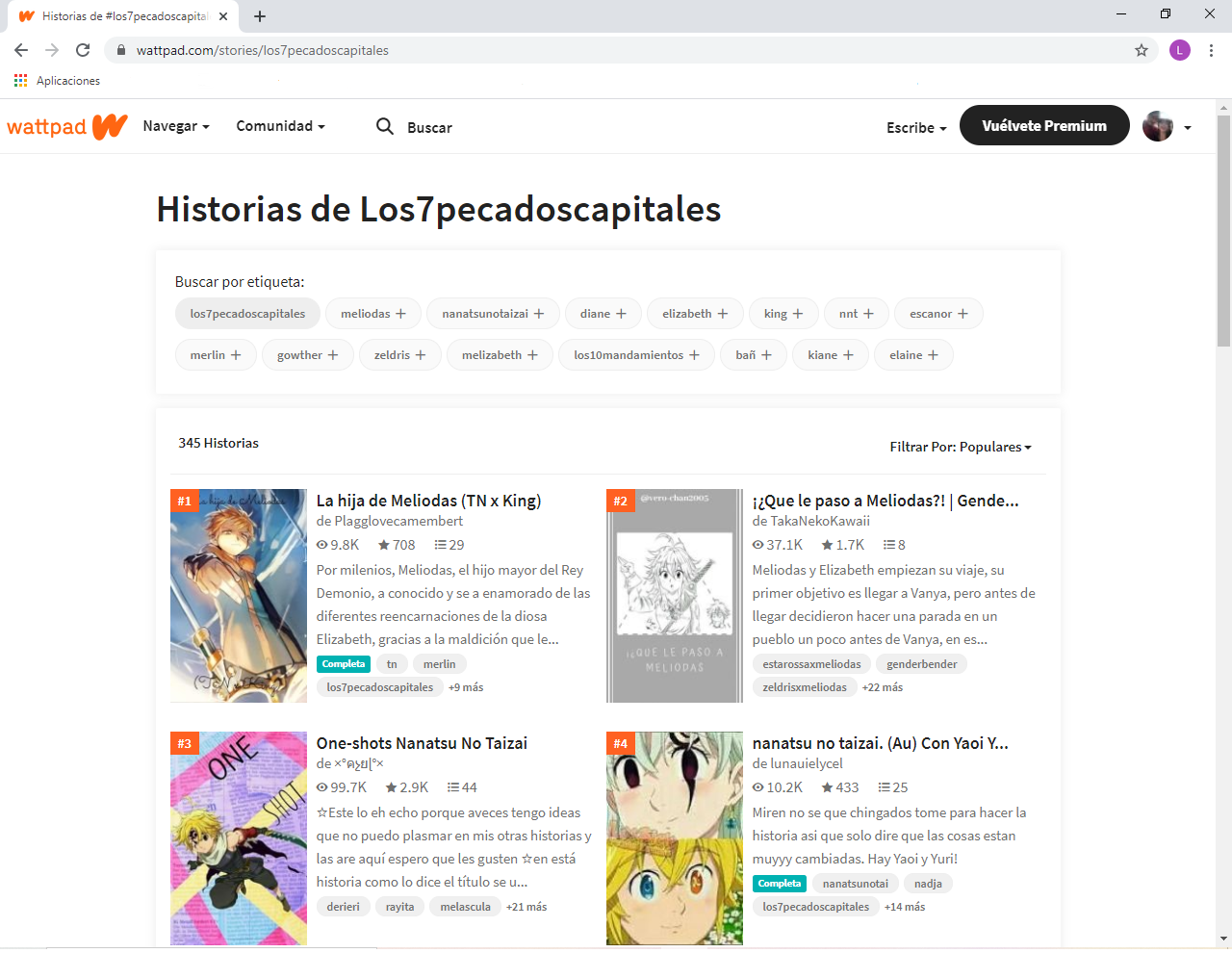Click the chapters list icon showing 44
The height and width of the screenshot is (953, 1232).
point(453,787)
